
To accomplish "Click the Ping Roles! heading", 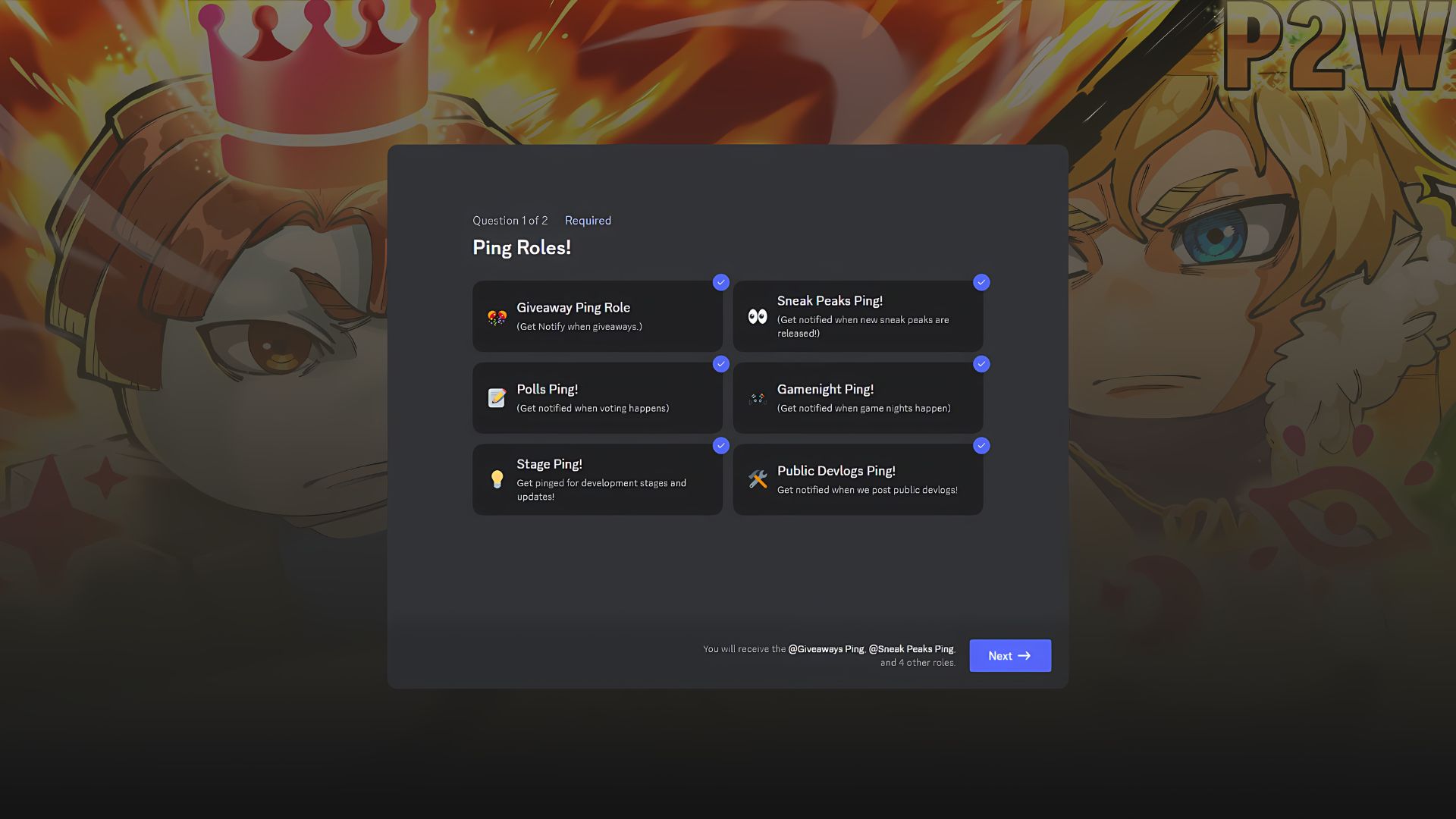I will coord(521,247).
